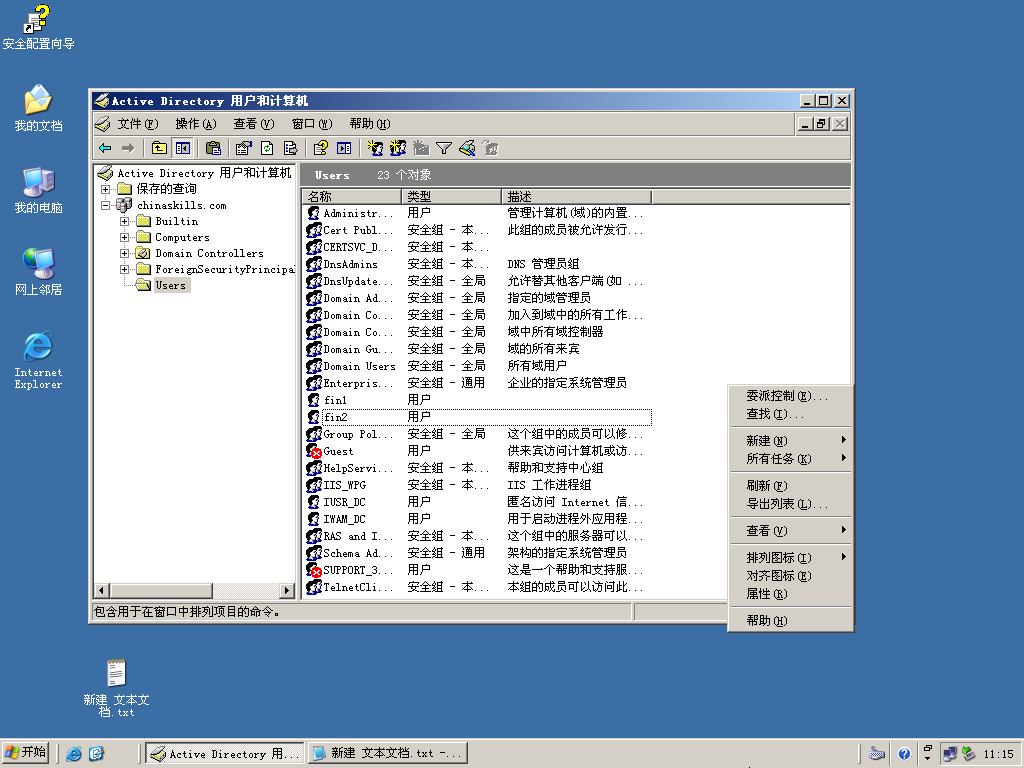Click the Export list toolbar icon
Viewport: 1024px width, 768px height.
(291, 148)
